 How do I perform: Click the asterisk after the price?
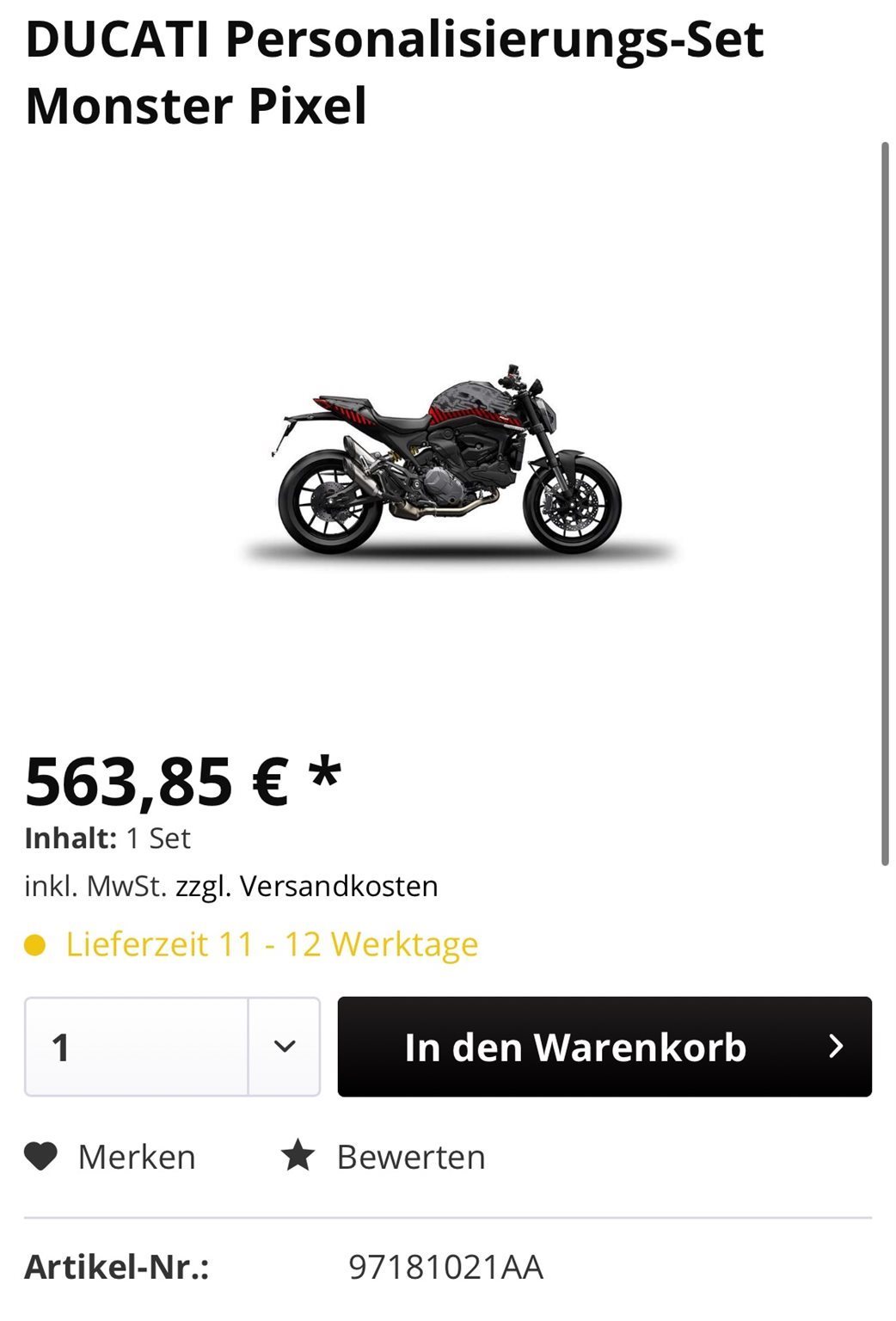click(x=325, y=771)
